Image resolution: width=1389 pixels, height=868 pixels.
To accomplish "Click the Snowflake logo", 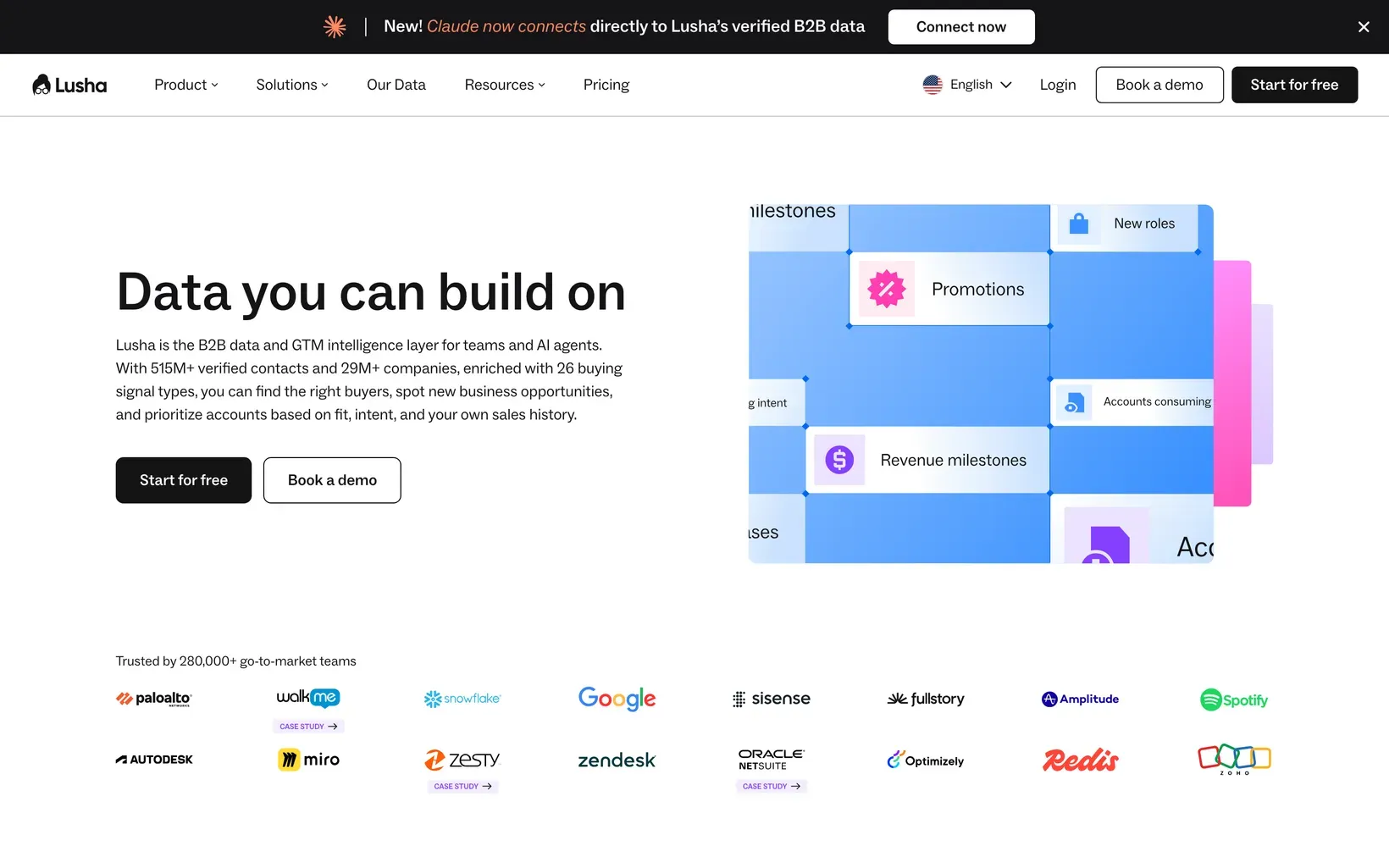I will [x=462, y=699].
